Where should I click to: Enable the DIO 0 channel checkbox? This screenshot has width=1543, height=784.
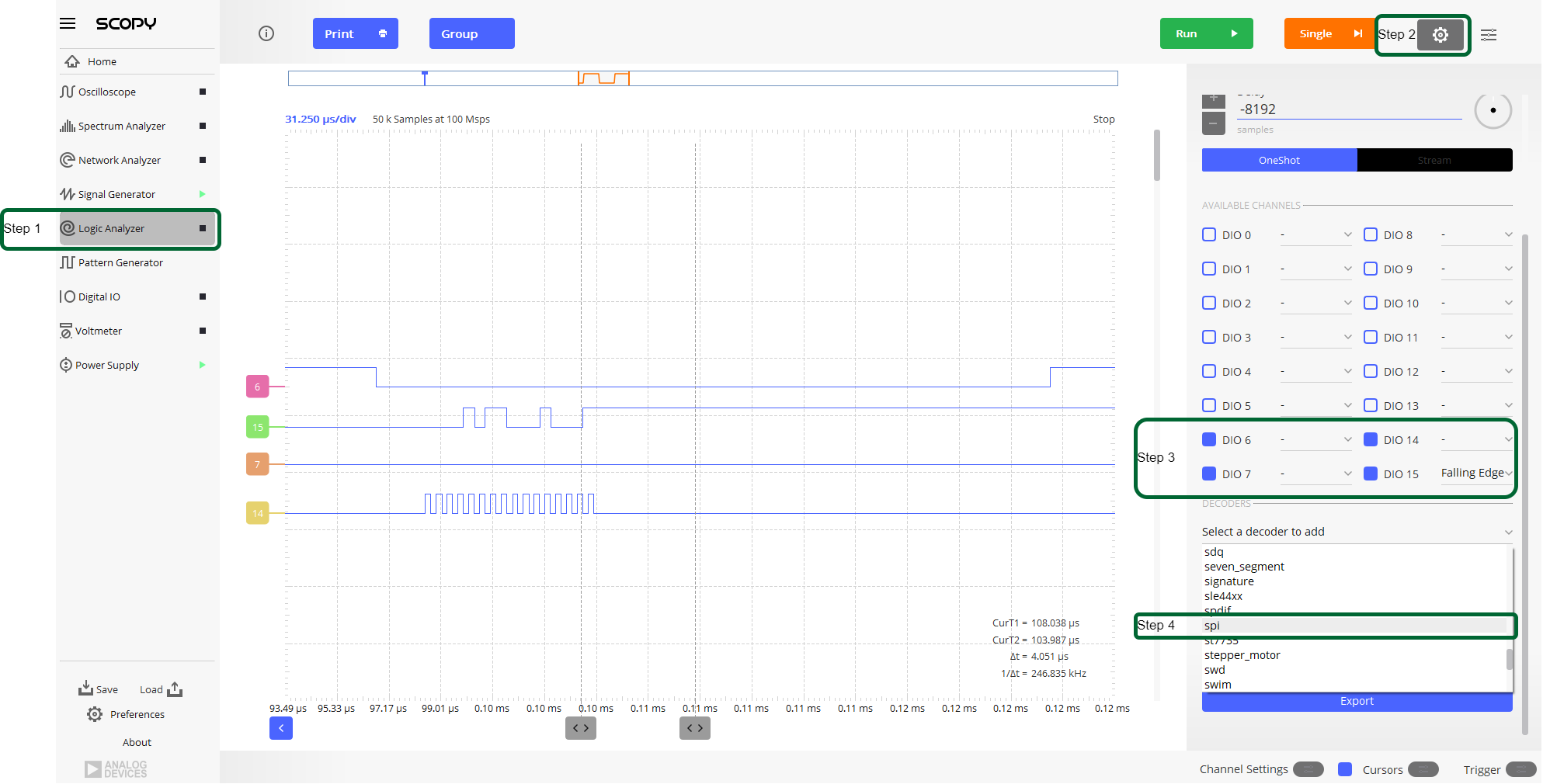click(1208, 234)
